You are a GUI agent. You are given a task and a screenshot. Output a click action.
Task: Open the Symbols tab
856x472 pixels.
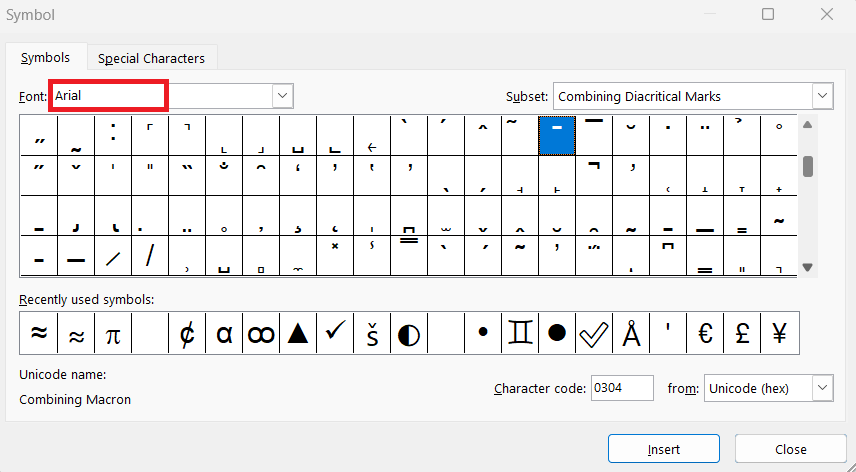[46, 57]
